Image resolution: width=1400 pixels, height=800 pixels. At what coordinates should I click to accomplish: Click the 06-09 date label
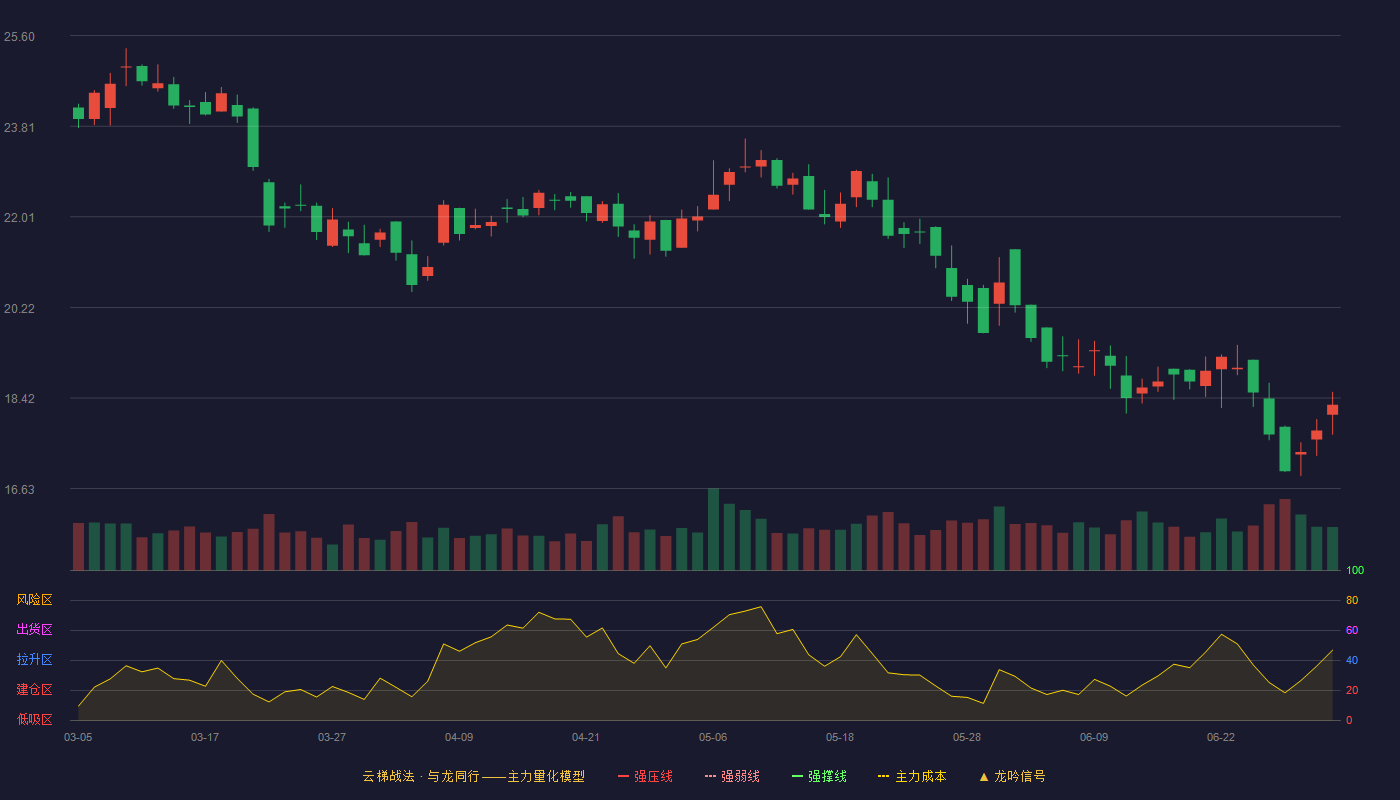1094,737
